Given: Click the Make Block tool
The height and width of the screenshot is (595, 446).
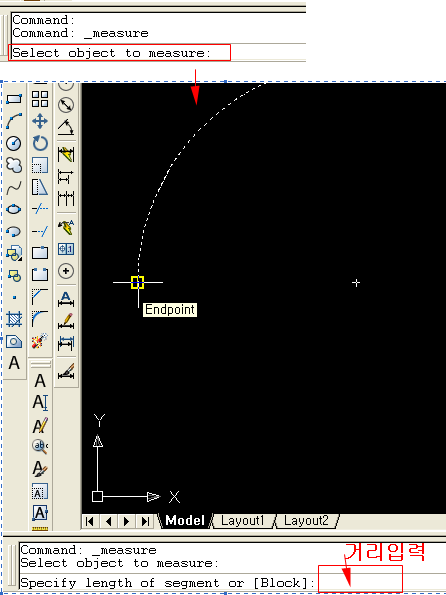Looking at the screenshot, I should tap(14, 275).
